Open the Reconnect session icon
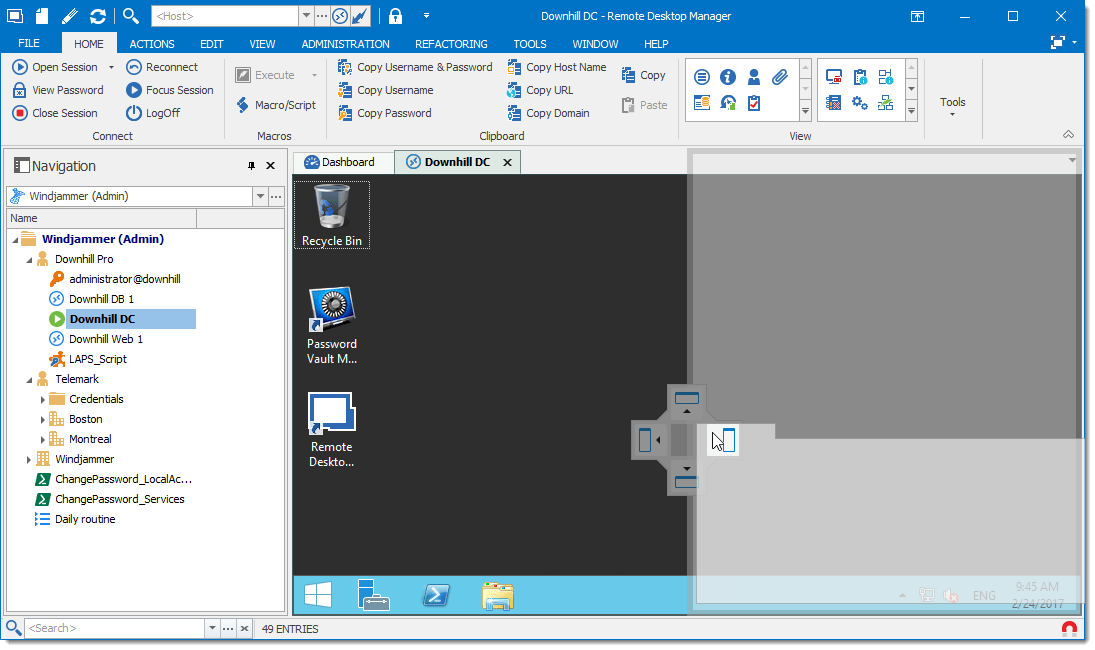Screen dimensions: 1095x650 tap(168, 67)
